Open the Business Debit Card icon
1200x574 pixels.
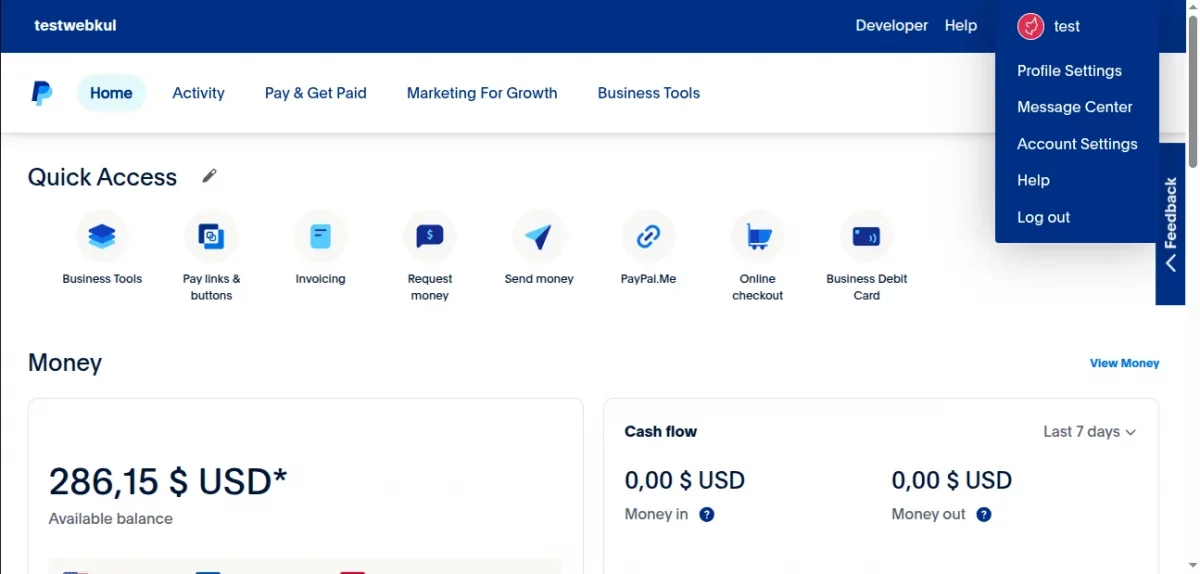click(x=866, y=237)
